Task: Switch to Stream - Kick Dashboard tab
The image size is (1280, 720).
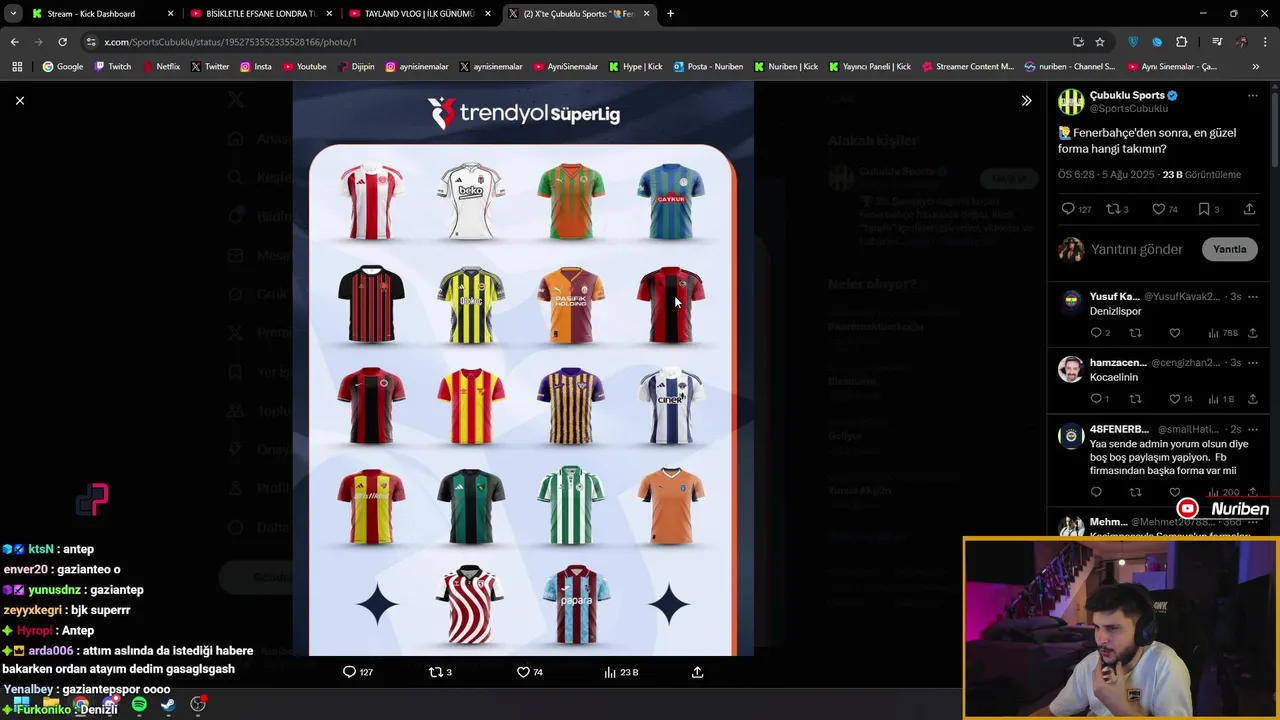Action: (101, 14)
